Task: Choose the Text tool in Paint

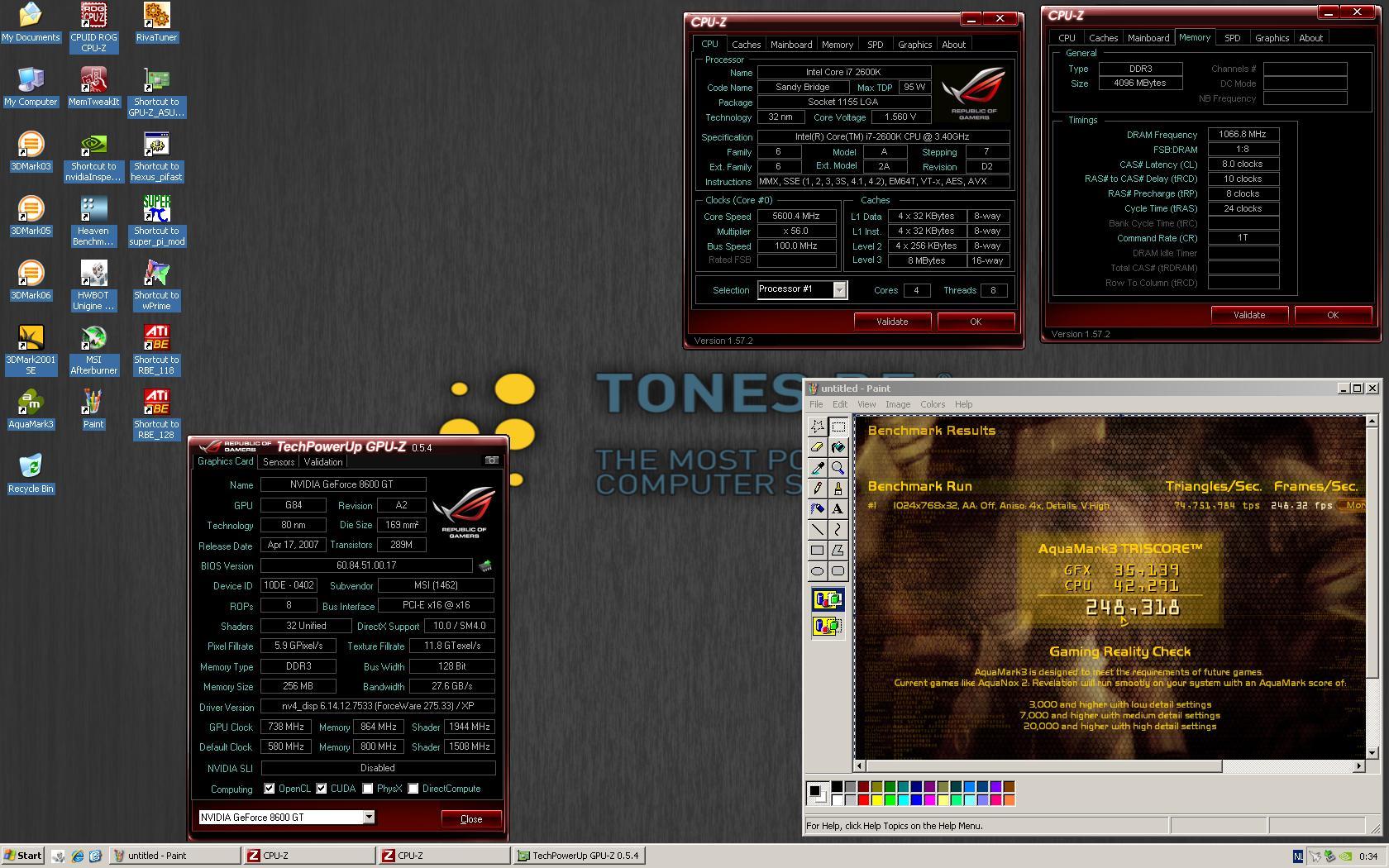Action: tap(838, 509)
